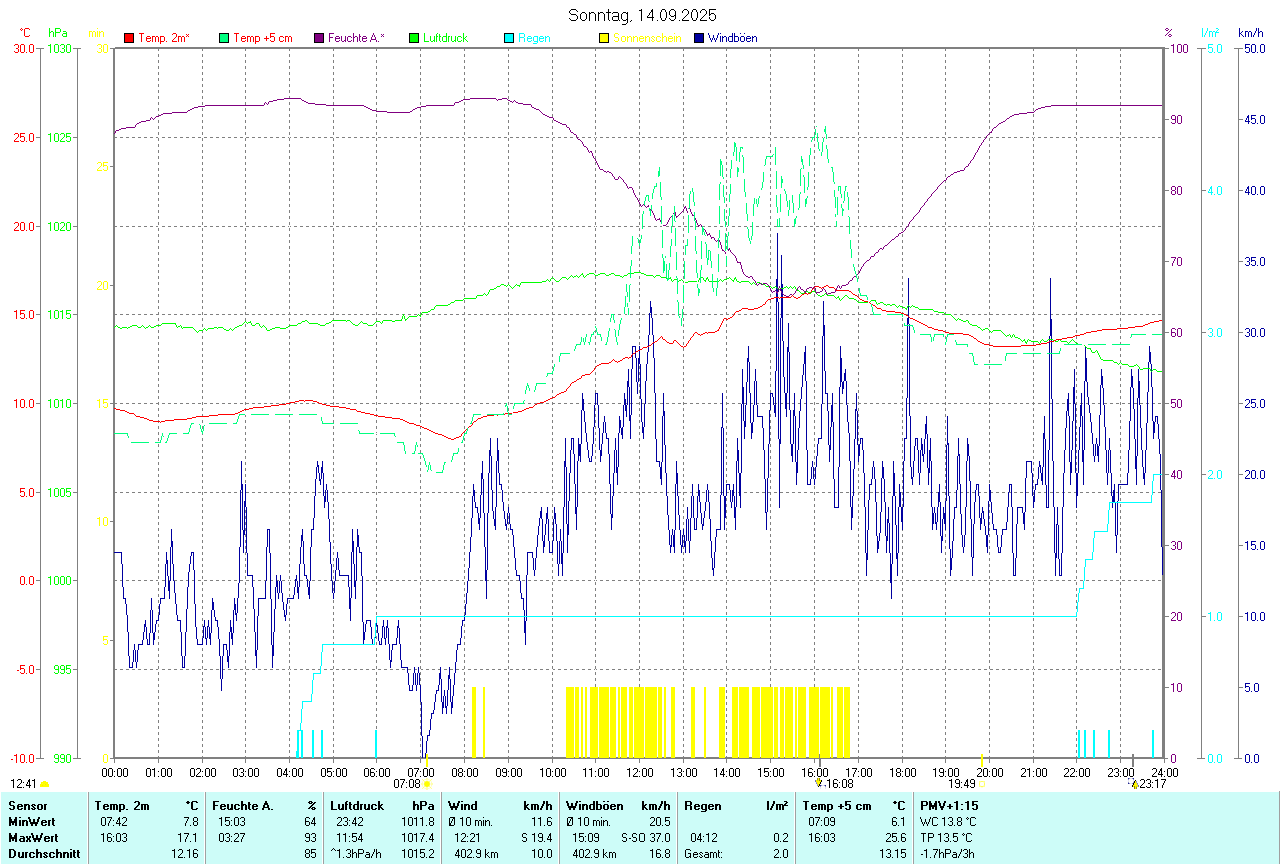Click the sunset time marker 19:49
This screenshot has width=1280, height=864.
(961, 784)
